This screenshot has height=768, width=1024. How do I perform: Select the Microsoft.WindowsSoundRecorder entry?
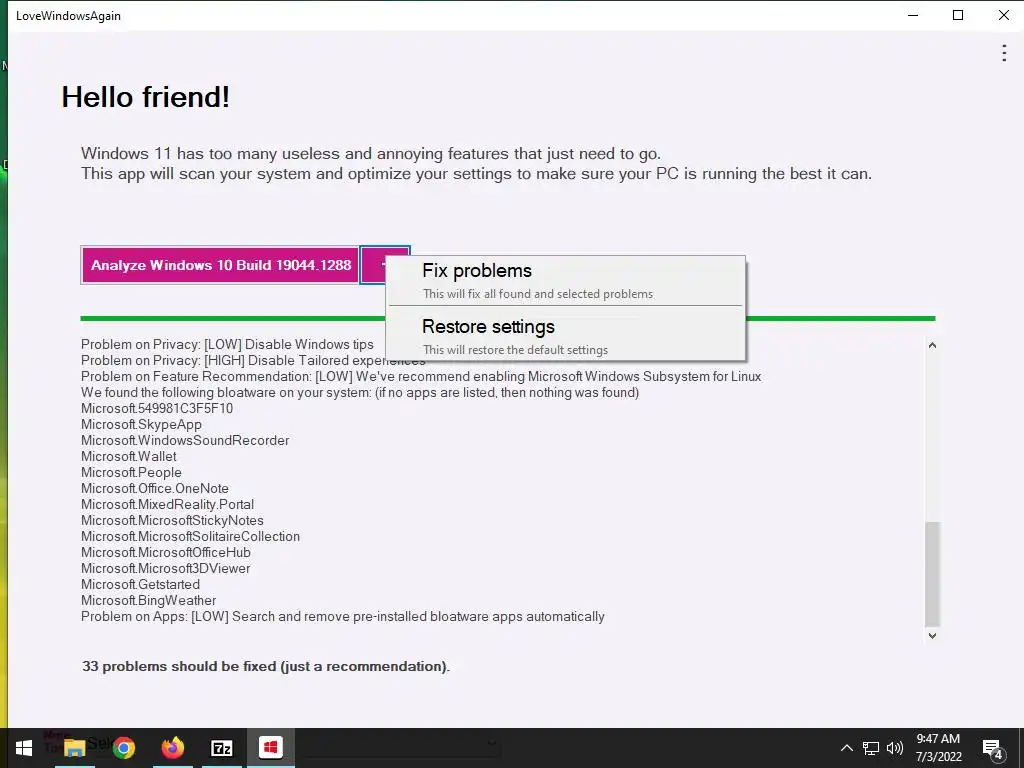[185, 440]
